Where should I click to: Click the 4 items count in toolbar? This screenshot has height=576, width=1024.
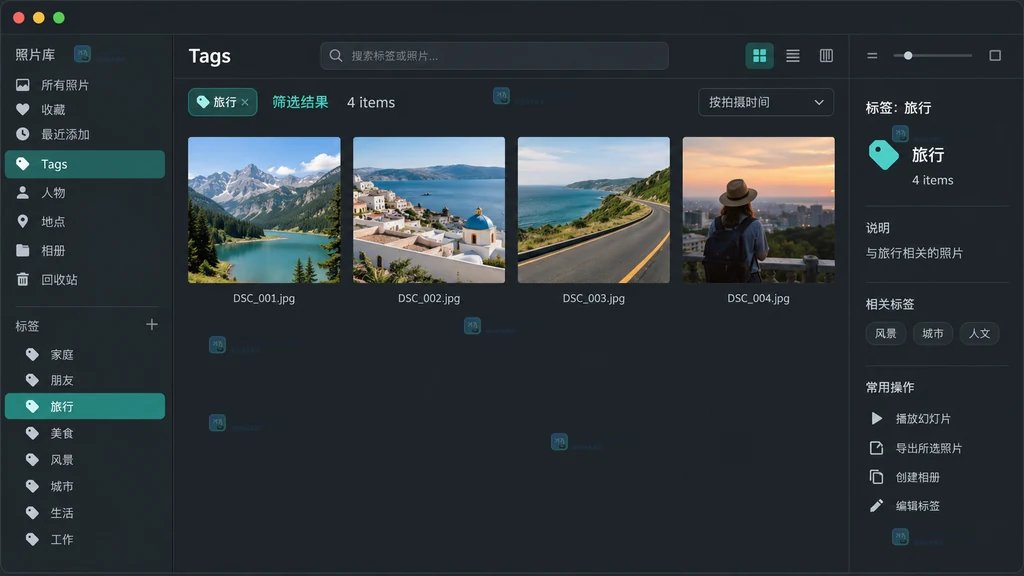(371, 103)
